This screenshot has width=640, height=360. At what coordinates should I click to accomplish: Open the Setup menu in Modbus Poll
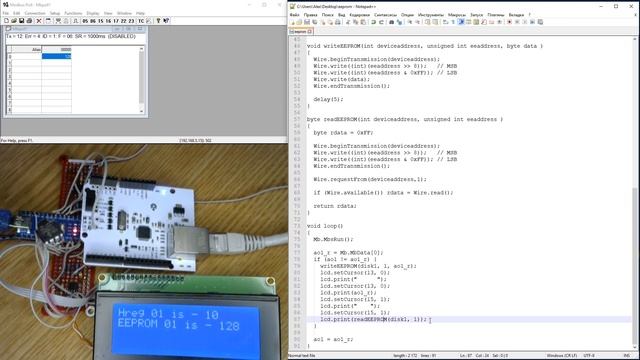point(55,13)
